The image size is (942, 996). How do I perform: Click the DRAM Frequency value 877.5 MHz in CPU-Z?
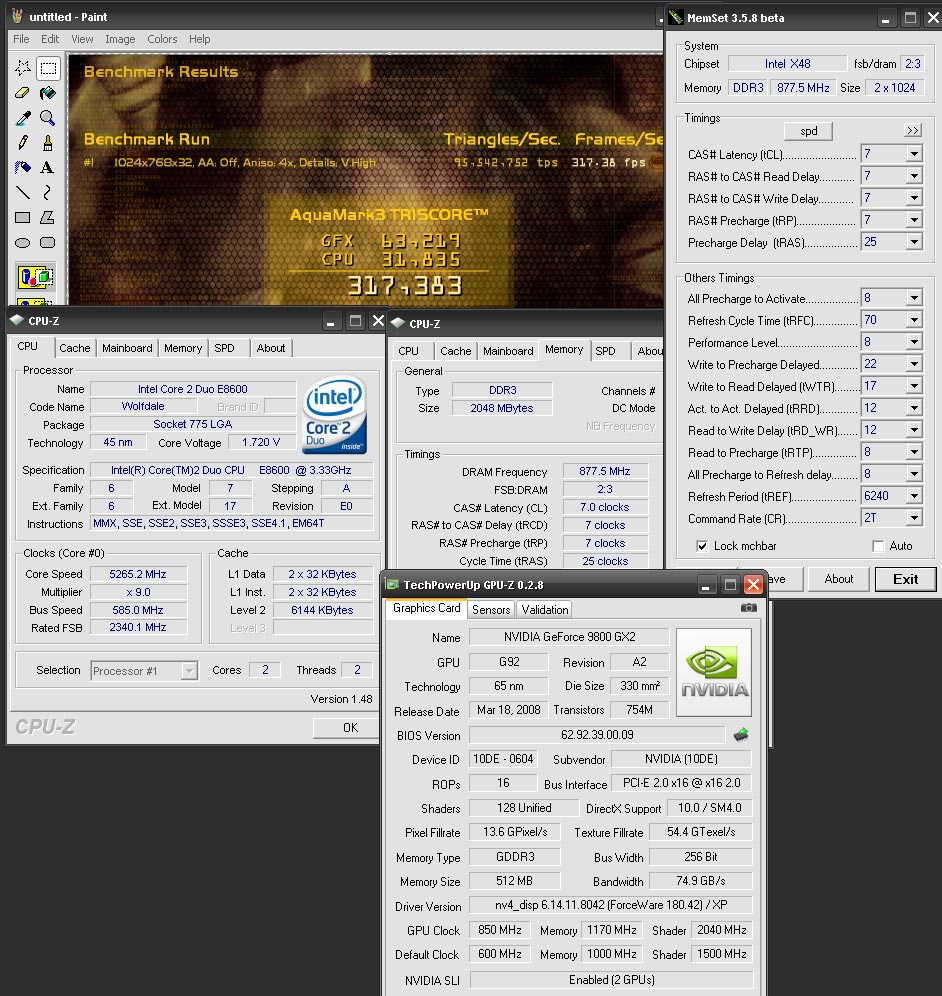click(x=605, y=471)
